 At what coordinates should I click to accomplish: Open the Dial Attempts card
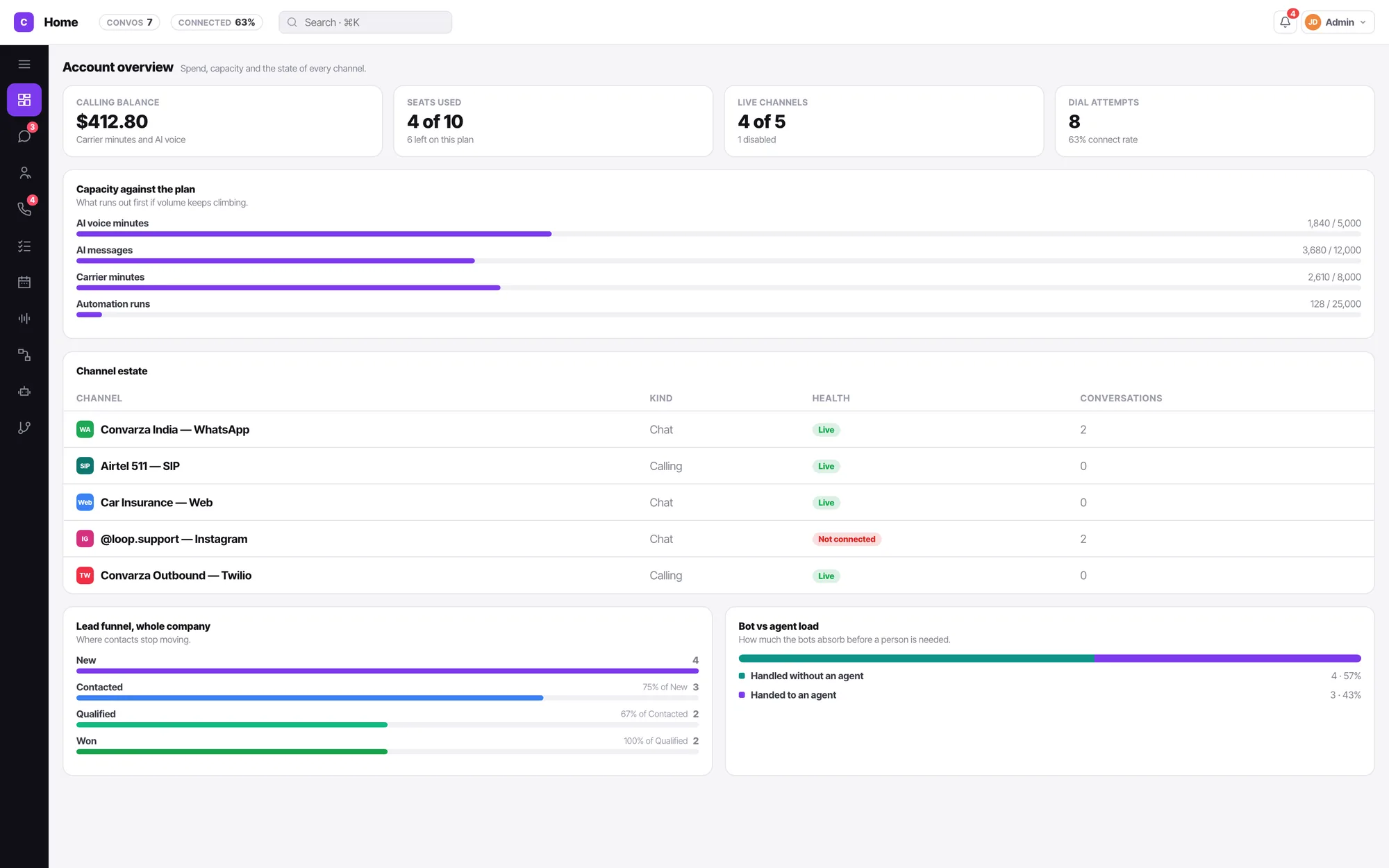[1215, 121]
